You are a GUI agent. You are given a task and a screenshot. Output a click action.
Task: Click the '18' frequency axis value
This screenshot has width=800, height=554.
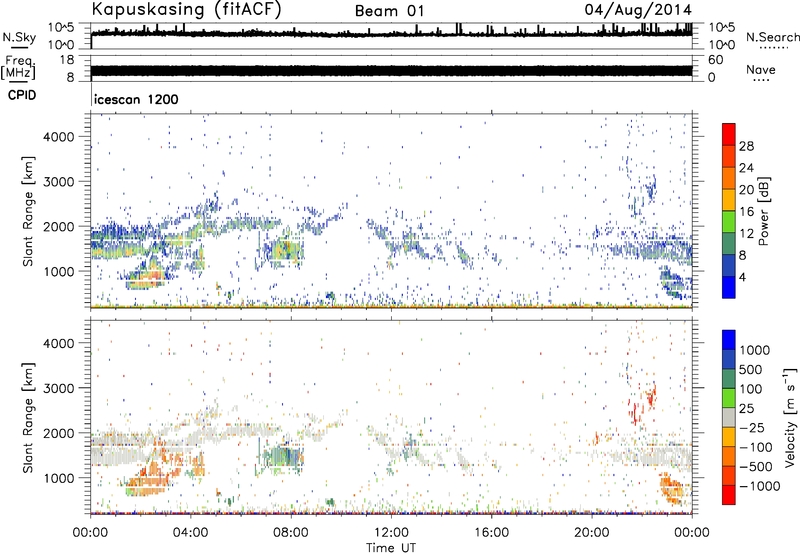coord(67,60)
